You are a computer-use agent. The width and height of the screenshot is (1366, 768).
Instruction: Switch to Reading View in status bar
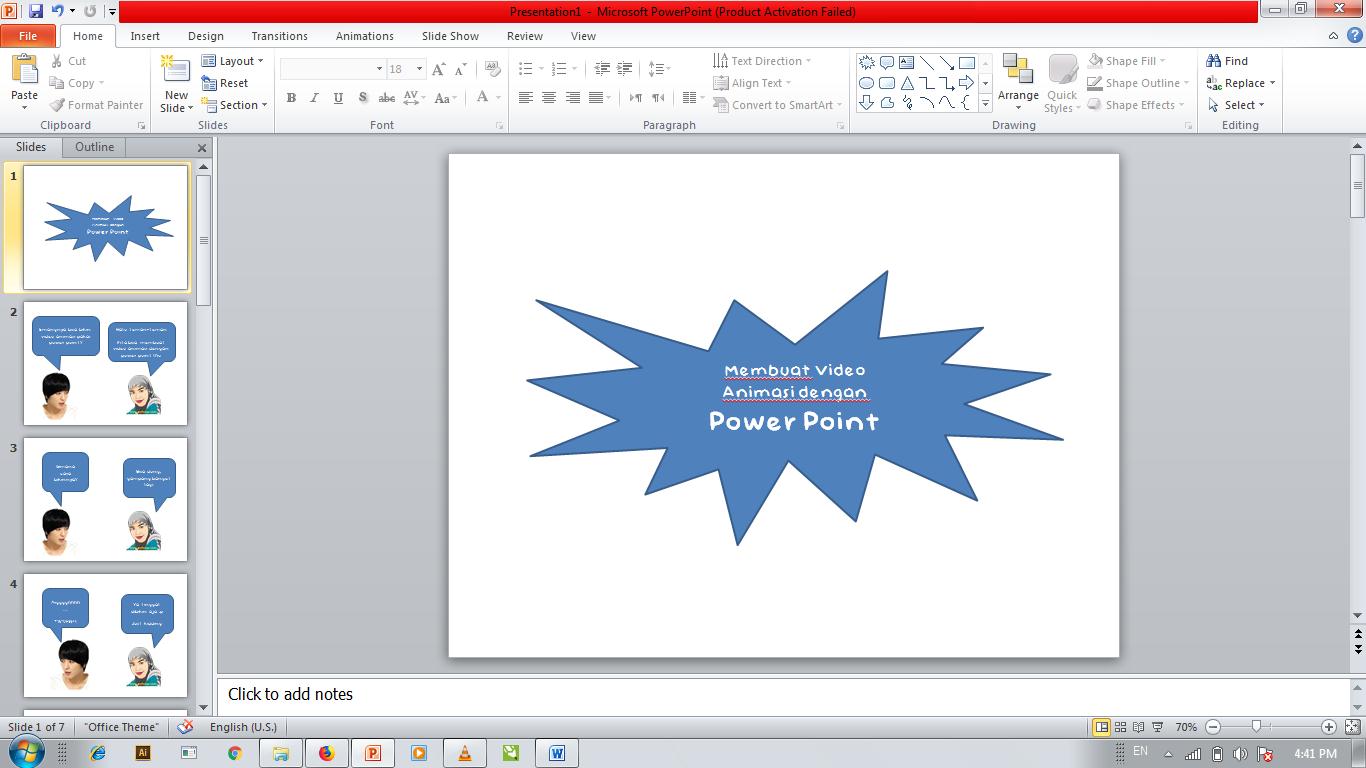[x=1139, y=727]
